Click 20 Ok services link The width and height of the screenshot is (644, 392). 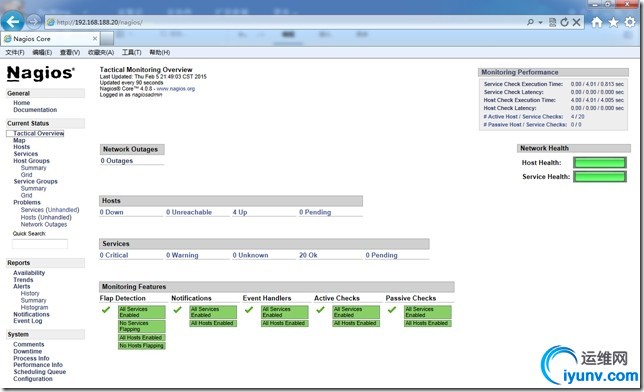(x=308, y=255)
